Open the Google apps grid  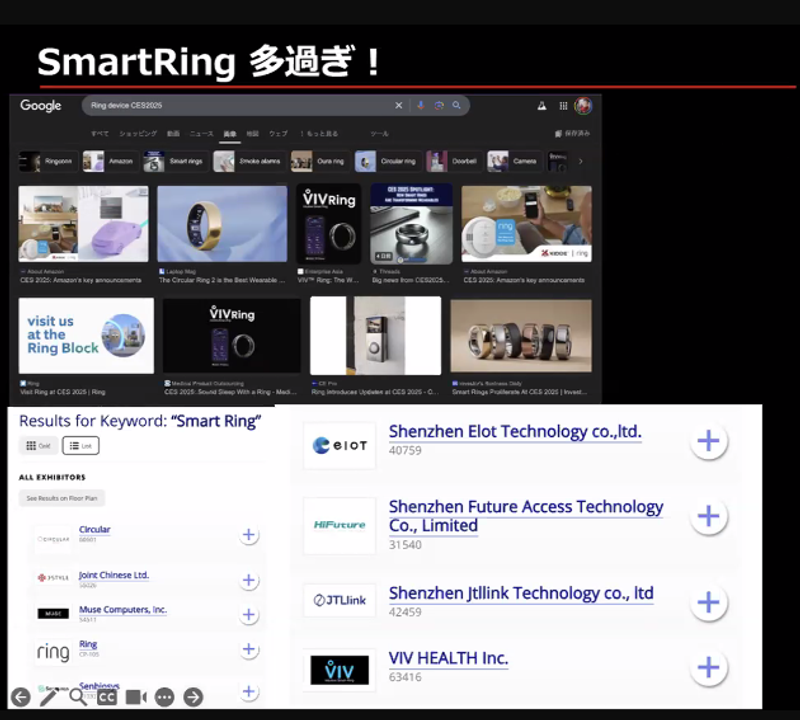[x=563, y=105]
